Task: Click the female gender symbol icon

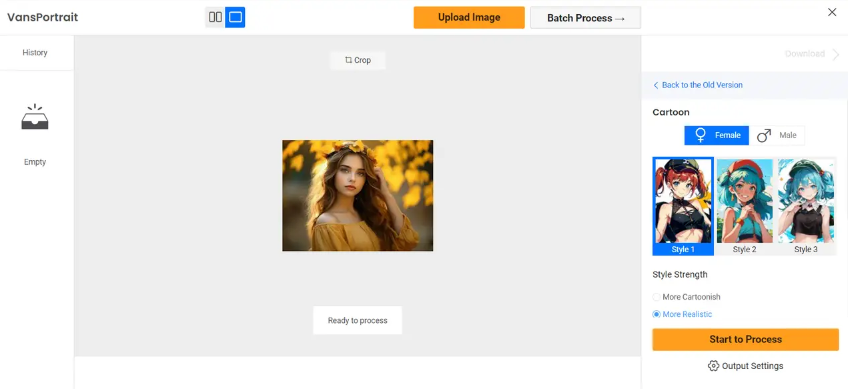Action: coord(700,135)
